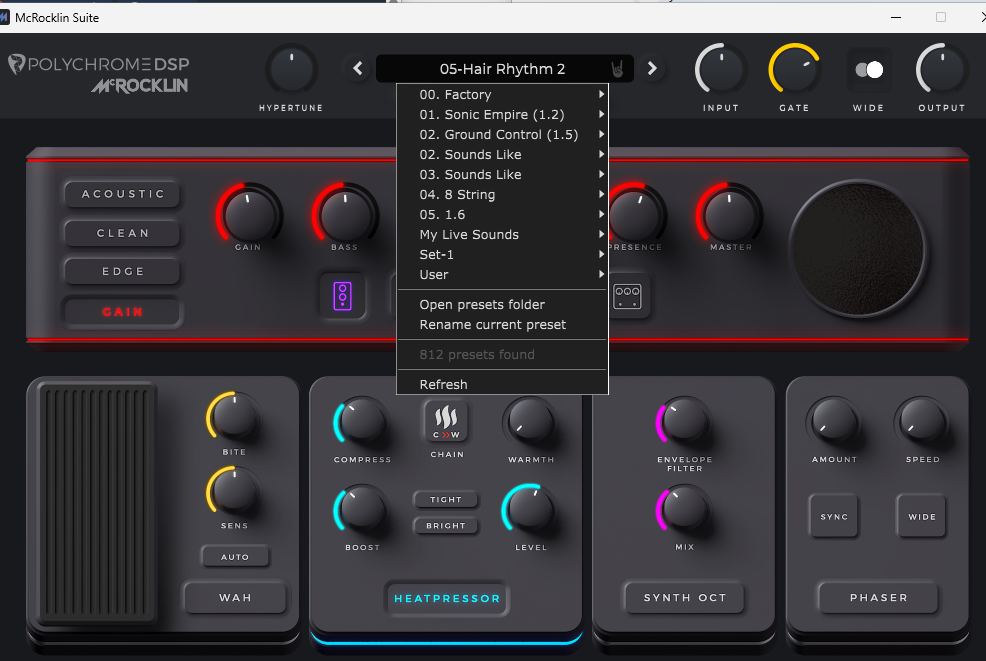Click the INPUT knob

point(721,70)
